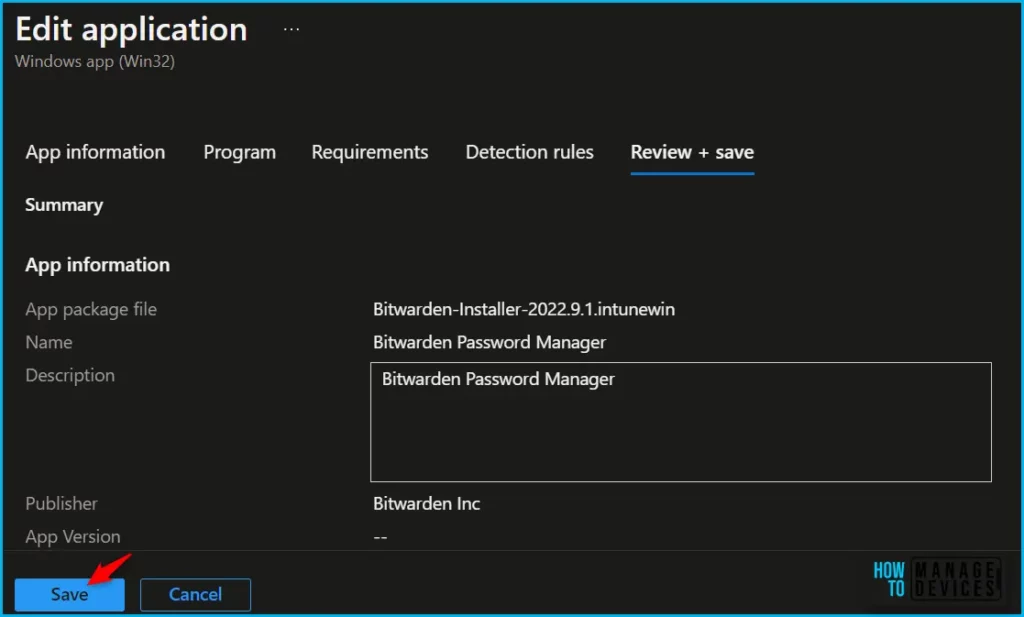Click the Name field label
This screenshot has width=1024, height=617.
[x=49, y=342]
